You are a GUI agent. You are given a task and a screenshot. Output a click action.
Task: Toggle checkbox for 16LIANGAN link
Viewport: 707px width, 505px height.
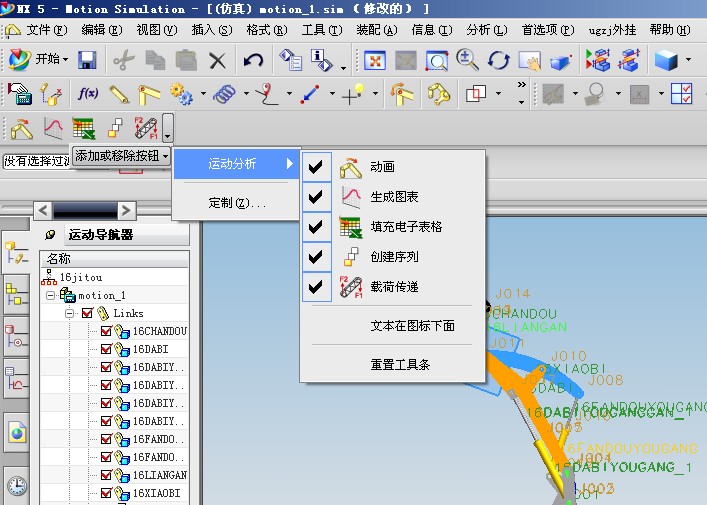pyautogui.click(x=106, y=475)
